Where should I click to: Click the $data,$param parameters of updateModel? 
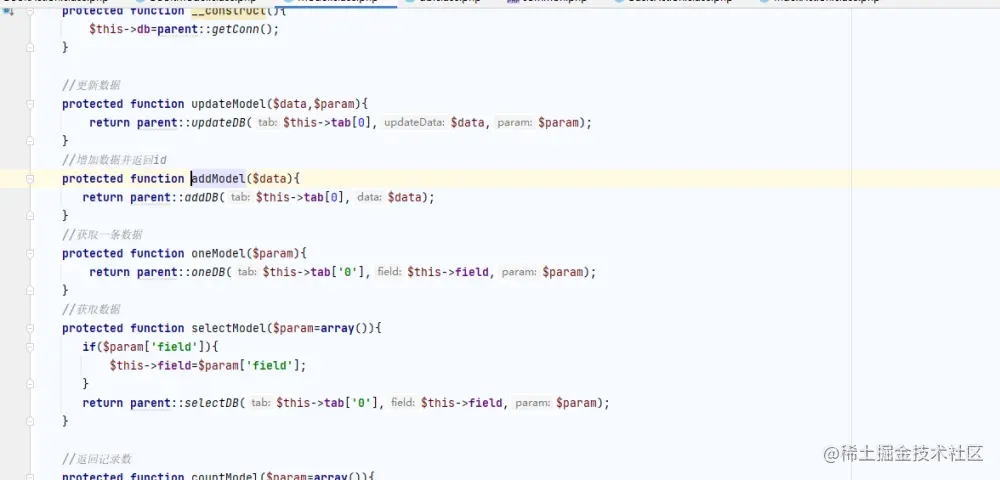tap(313, 104)
